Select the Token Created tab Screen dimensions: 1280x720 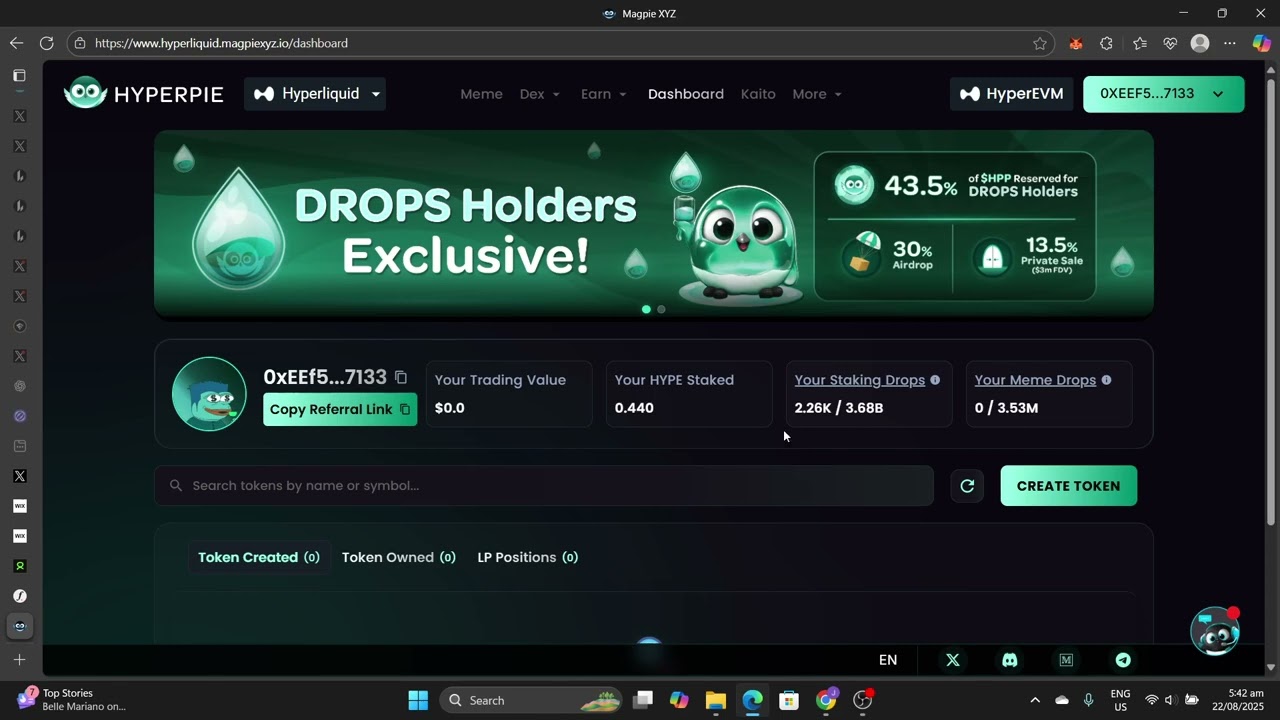point(259,557)
